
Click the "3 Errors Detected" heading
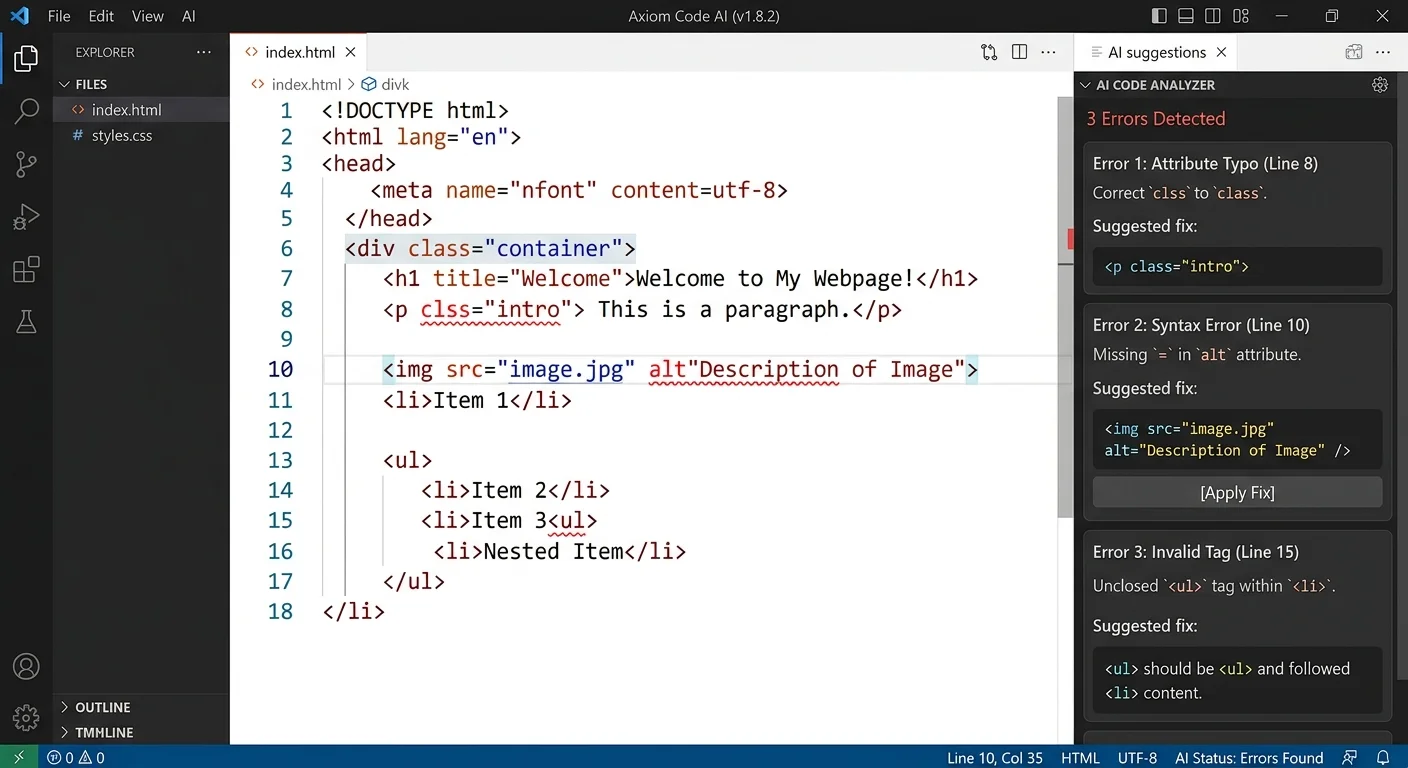click(1155, 118)
